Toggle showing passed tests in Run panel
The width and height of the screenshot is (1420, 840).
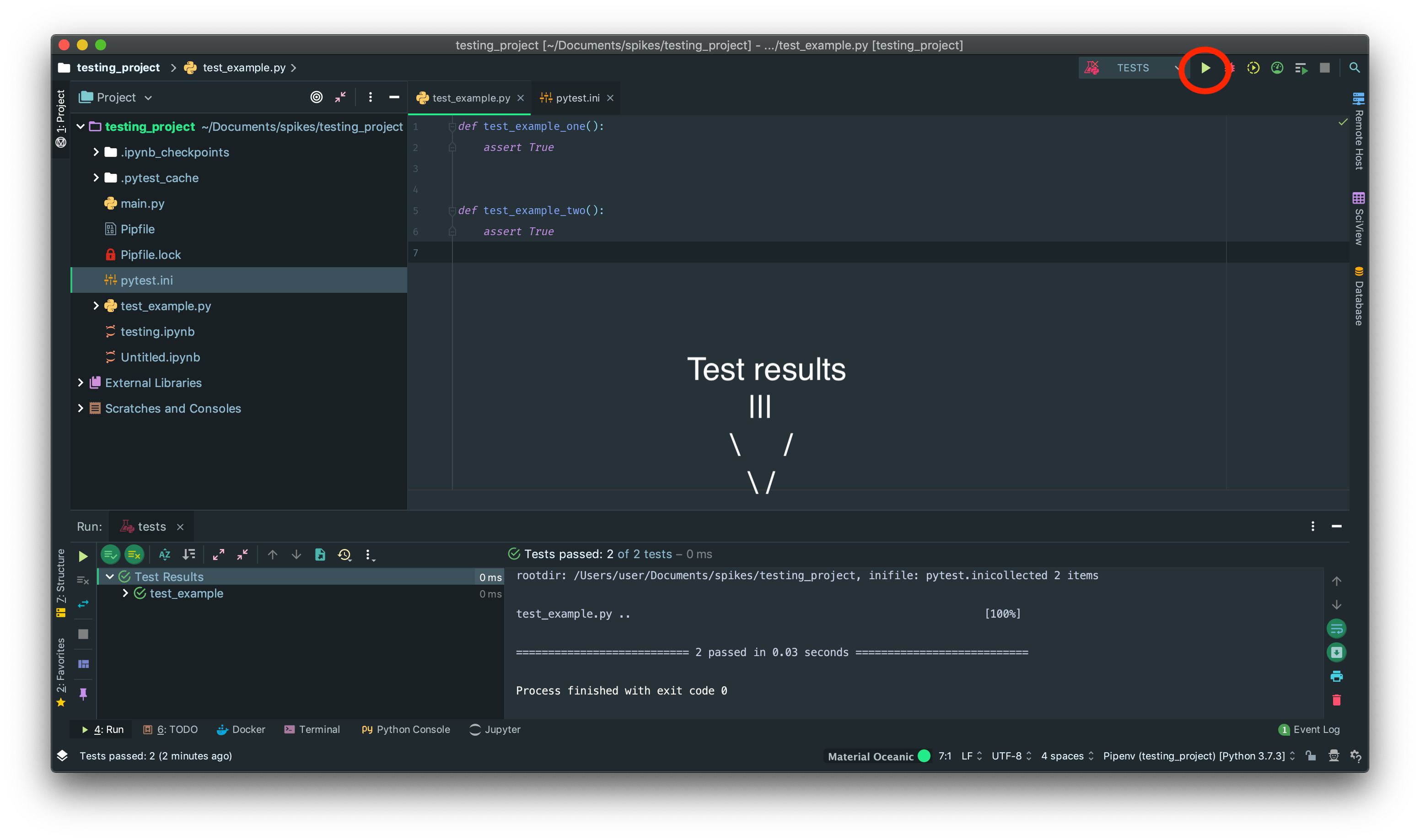(110, 555)
